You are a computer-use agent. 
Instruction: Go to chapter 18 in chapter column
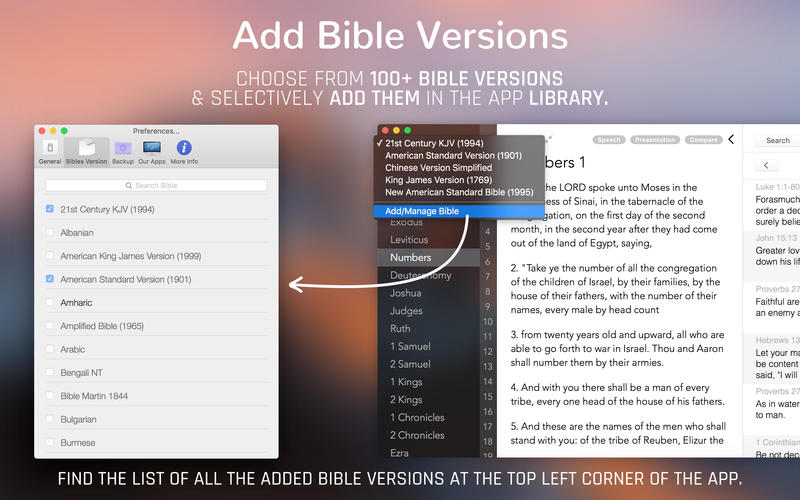[488, 441]
